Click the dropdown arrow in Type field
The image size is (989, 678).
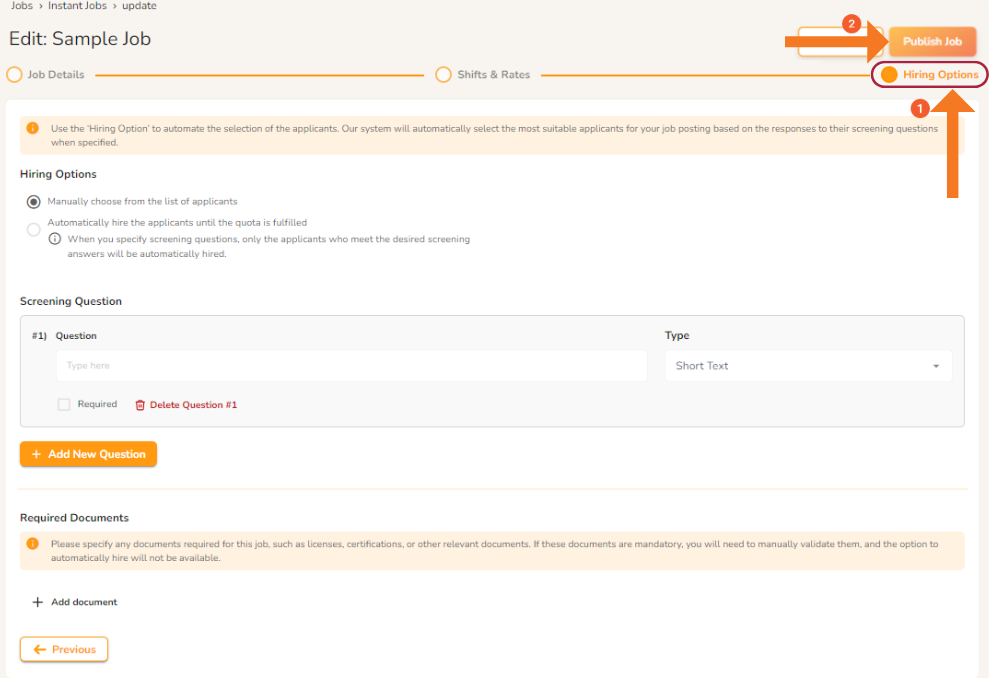pyautogui.click(x=936, y=366)
